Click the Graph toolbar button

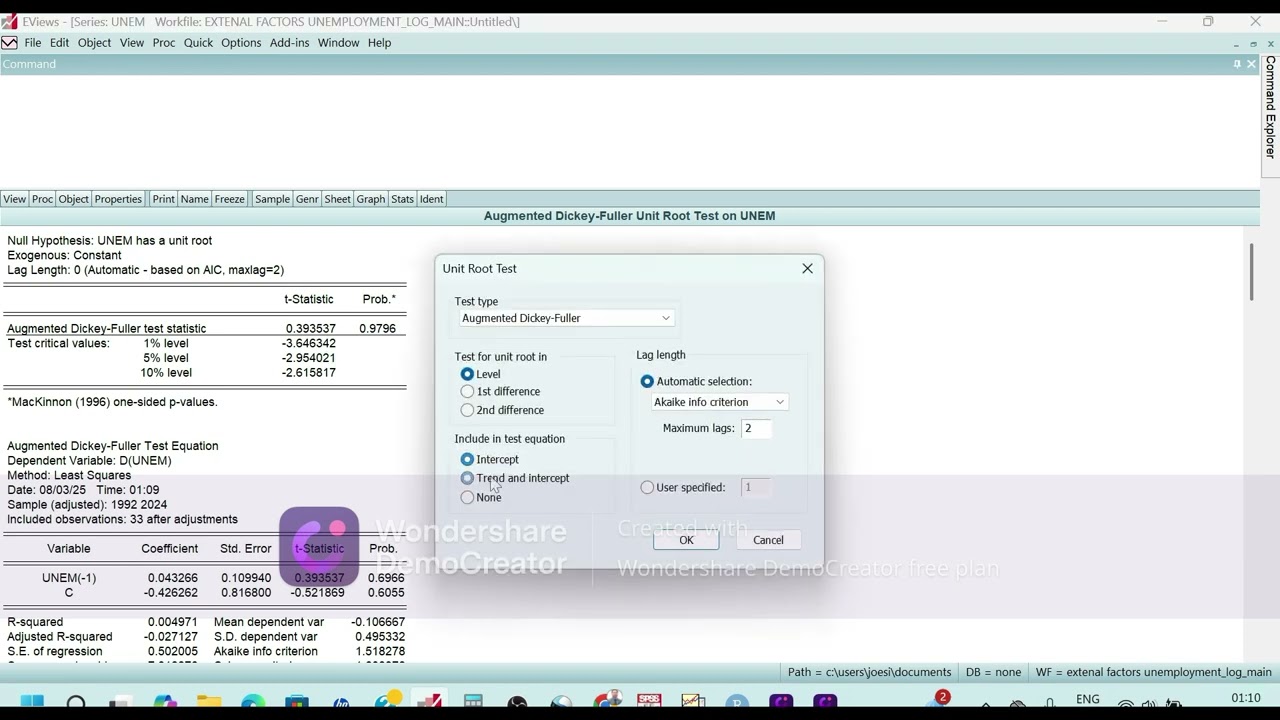pyautogui.click(x=370, y=199)
